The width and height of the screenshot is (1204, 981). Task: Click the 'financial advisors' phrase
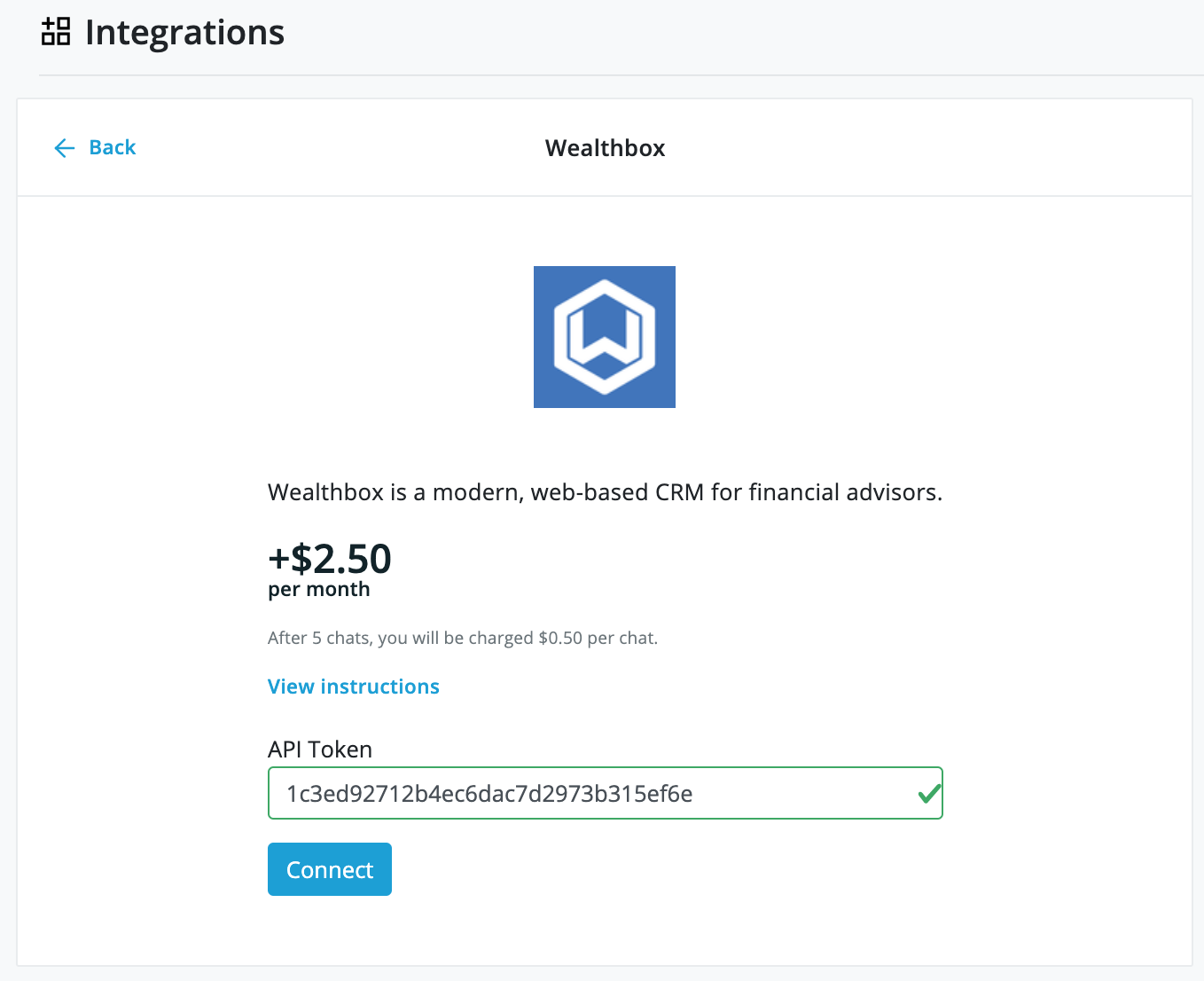(x=845, y=492)
